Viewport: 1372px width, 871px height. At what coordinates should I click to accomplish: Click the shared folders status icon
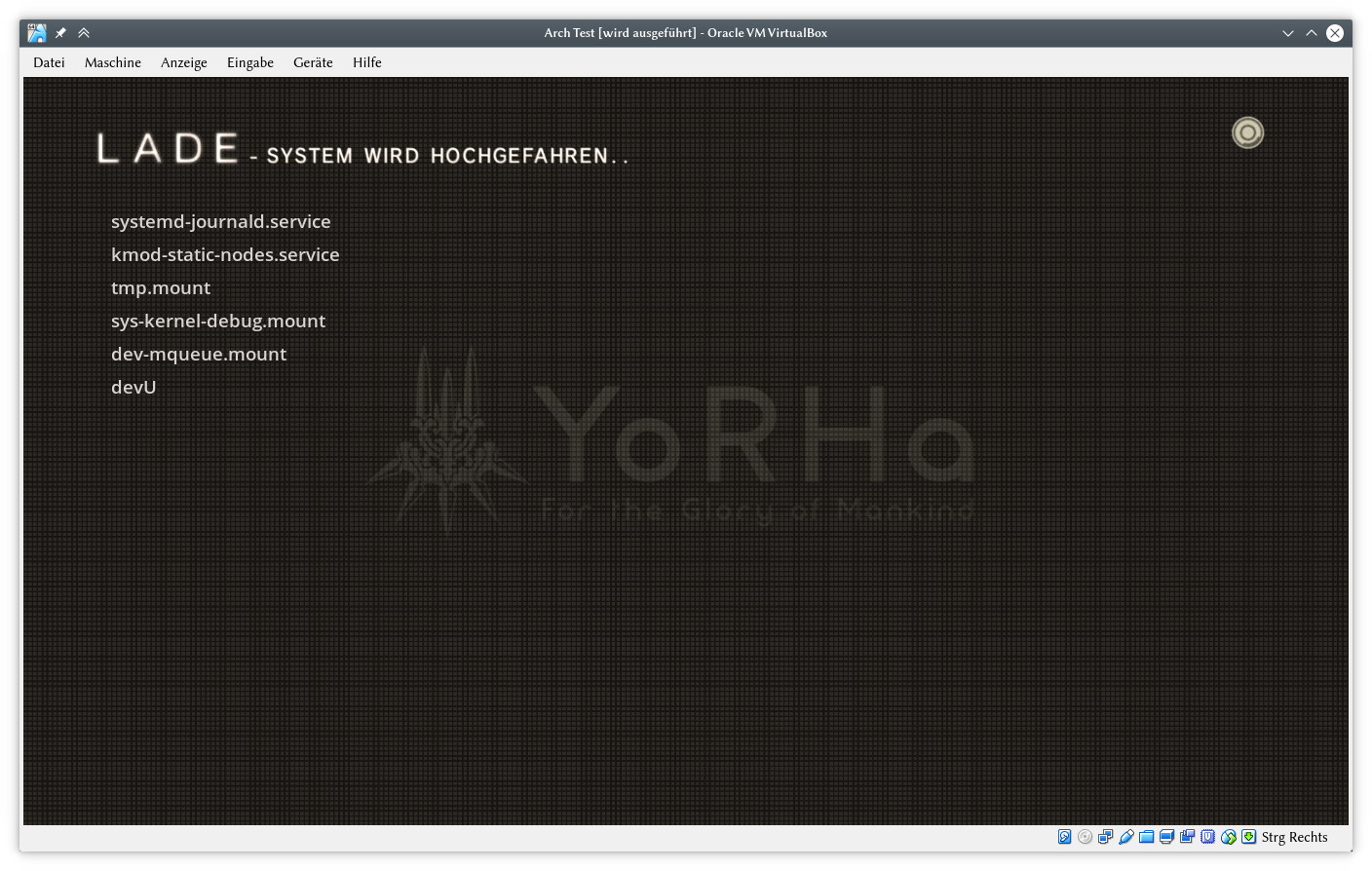(x=1146, y=837)
